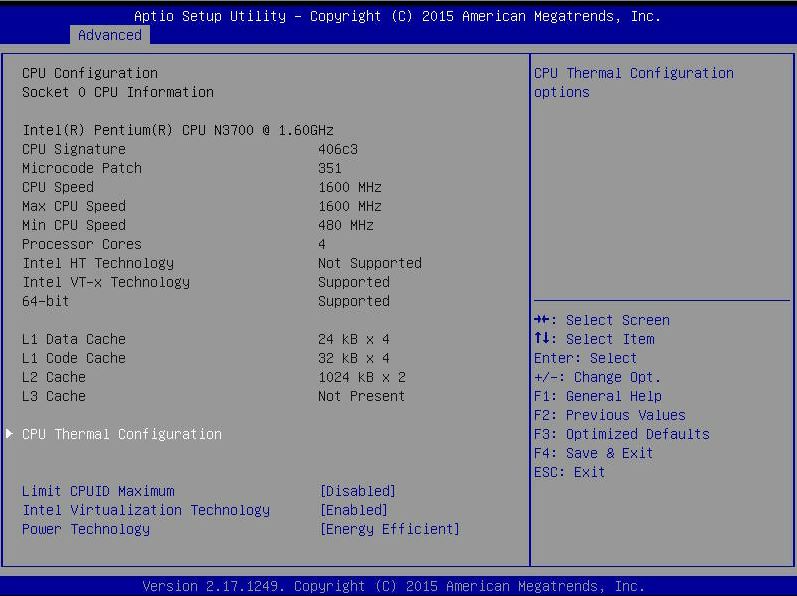Click the up-down arrows icon for Select Item
This screenshot has width=797, height=596.
pyautogui.click(x=545, y=339)
